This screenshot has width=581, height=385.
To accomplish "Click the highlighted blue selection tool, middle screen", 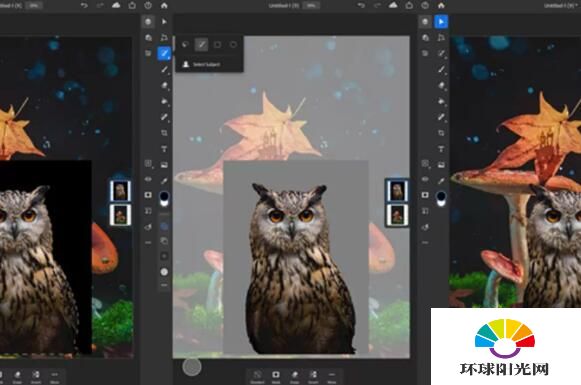I will (x=164, y=53).
